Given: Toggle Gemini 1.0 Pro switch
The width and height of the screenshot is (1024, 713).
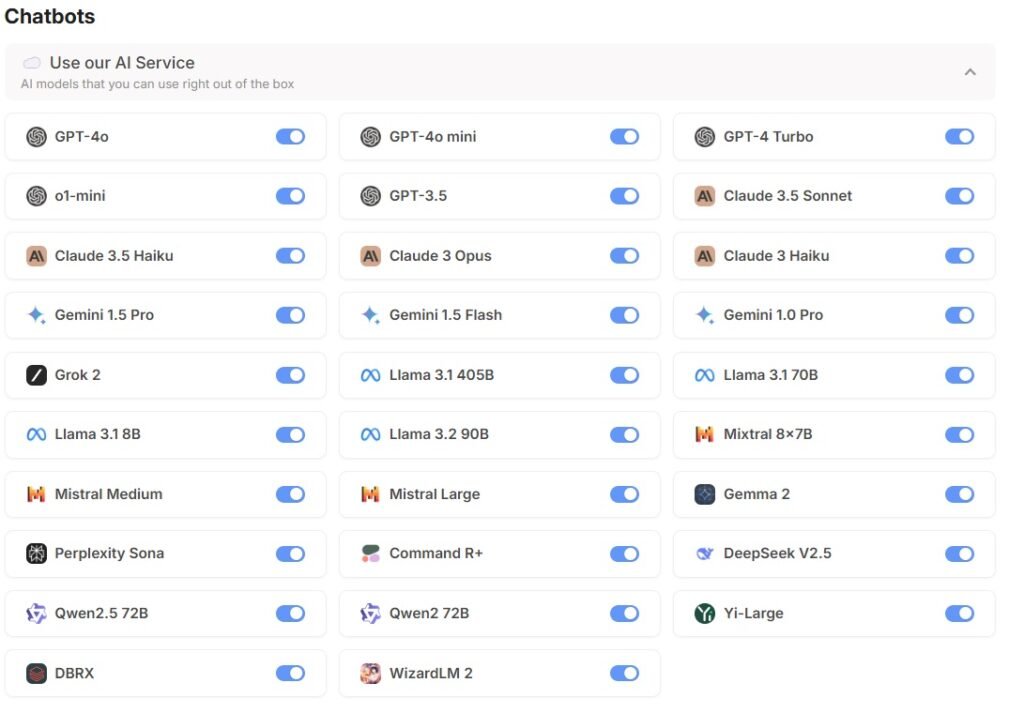Looking at the screenshot, I should 960,315.
